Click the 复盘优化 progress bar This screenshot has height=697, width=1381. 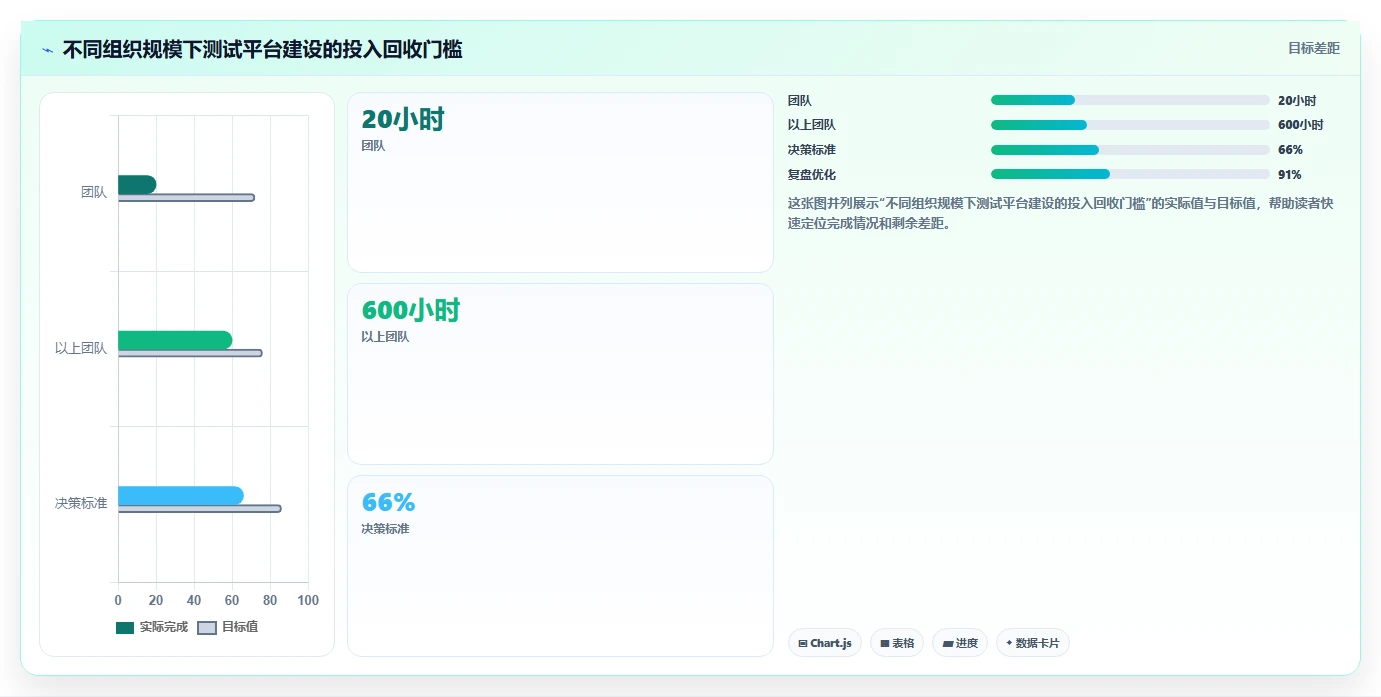coord(1130,174)
